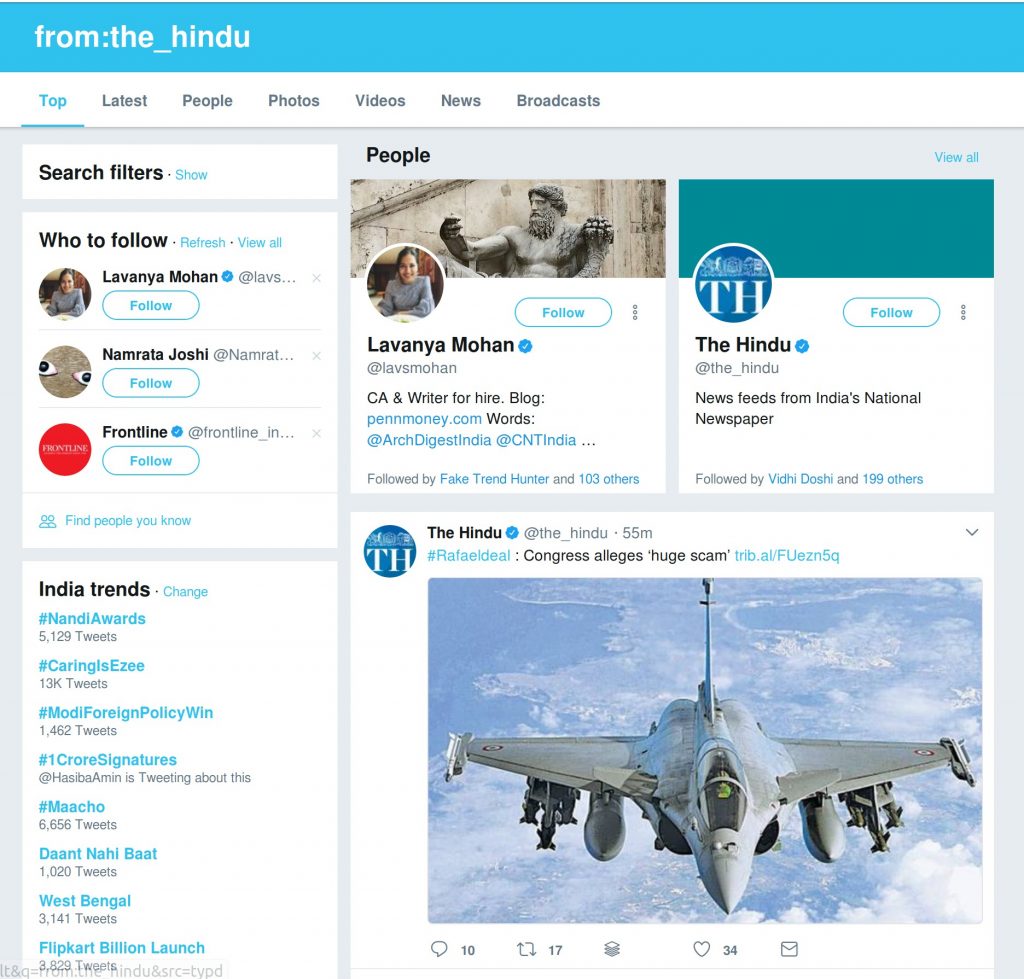Expand the tweet options chevron
This screenshot has height=979, width=1024.
coord(971,533)
